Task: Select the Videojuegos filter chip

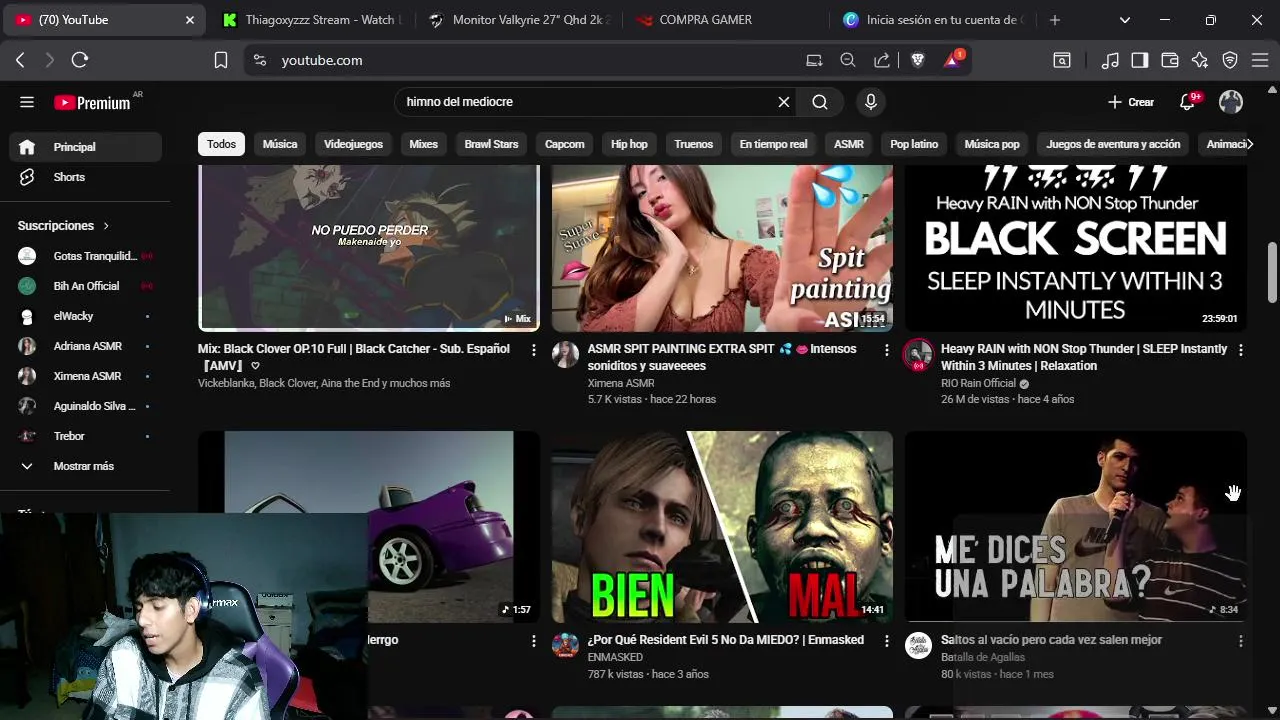Action: pyautogui.click(x=353, y=144)
